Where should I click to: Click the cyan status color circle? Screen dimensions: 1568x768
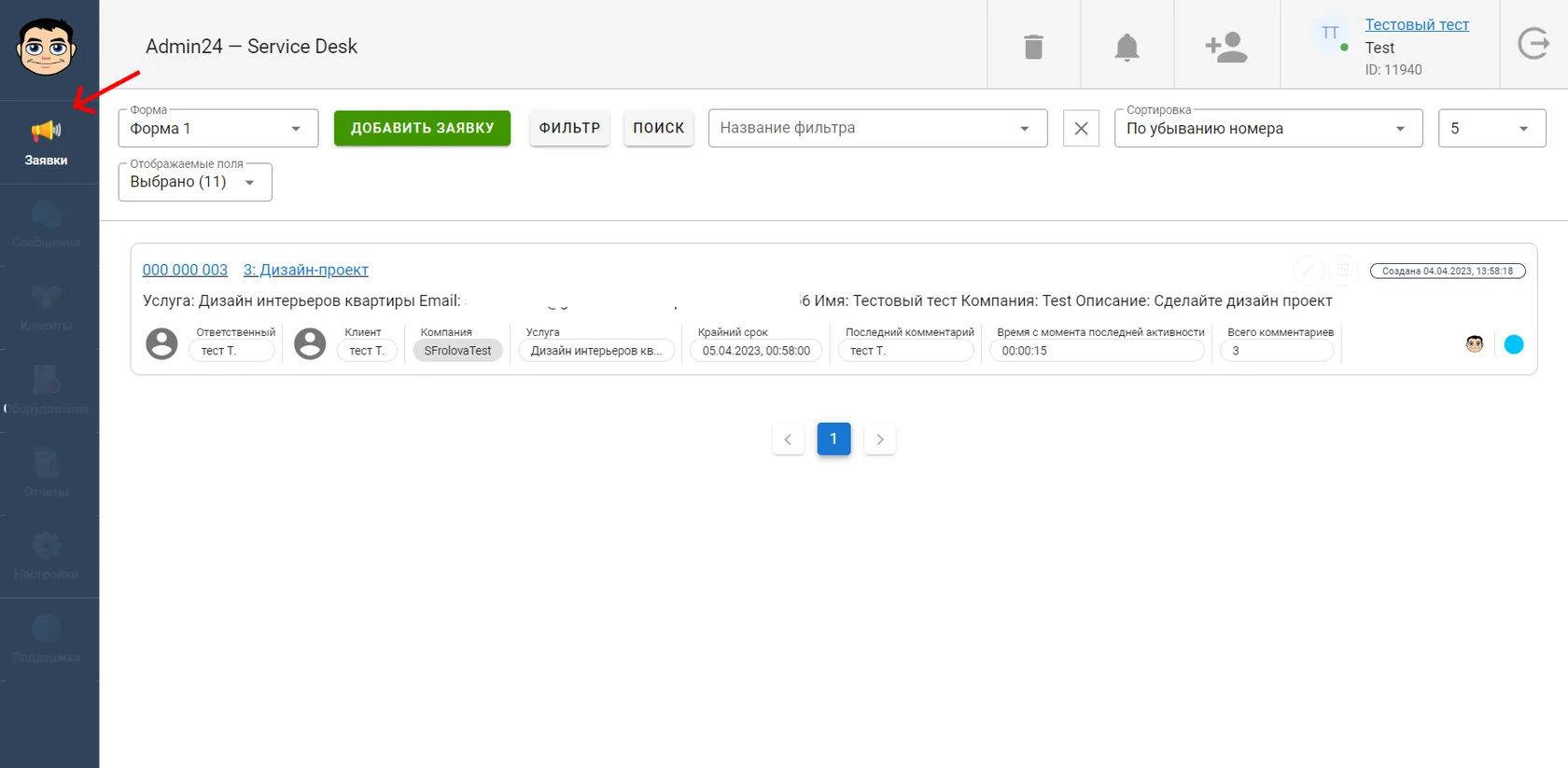1514,344
